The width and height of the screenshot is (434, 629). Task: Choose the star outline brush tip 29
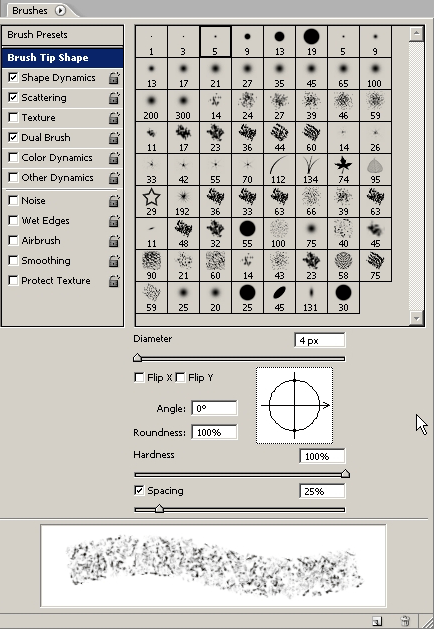pos(151,202)
